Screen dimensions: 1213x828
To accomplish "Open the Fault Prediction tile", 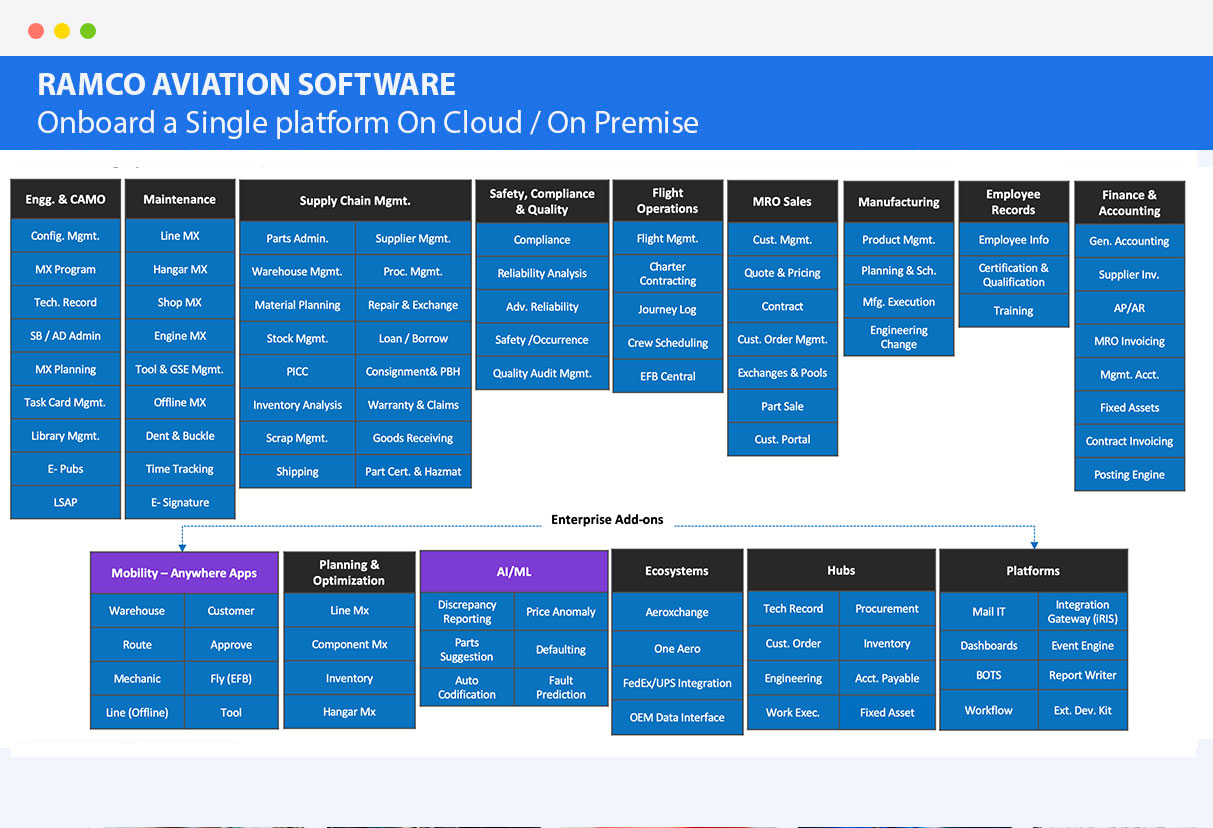I will pyautogui.click(x=561, y=688).
